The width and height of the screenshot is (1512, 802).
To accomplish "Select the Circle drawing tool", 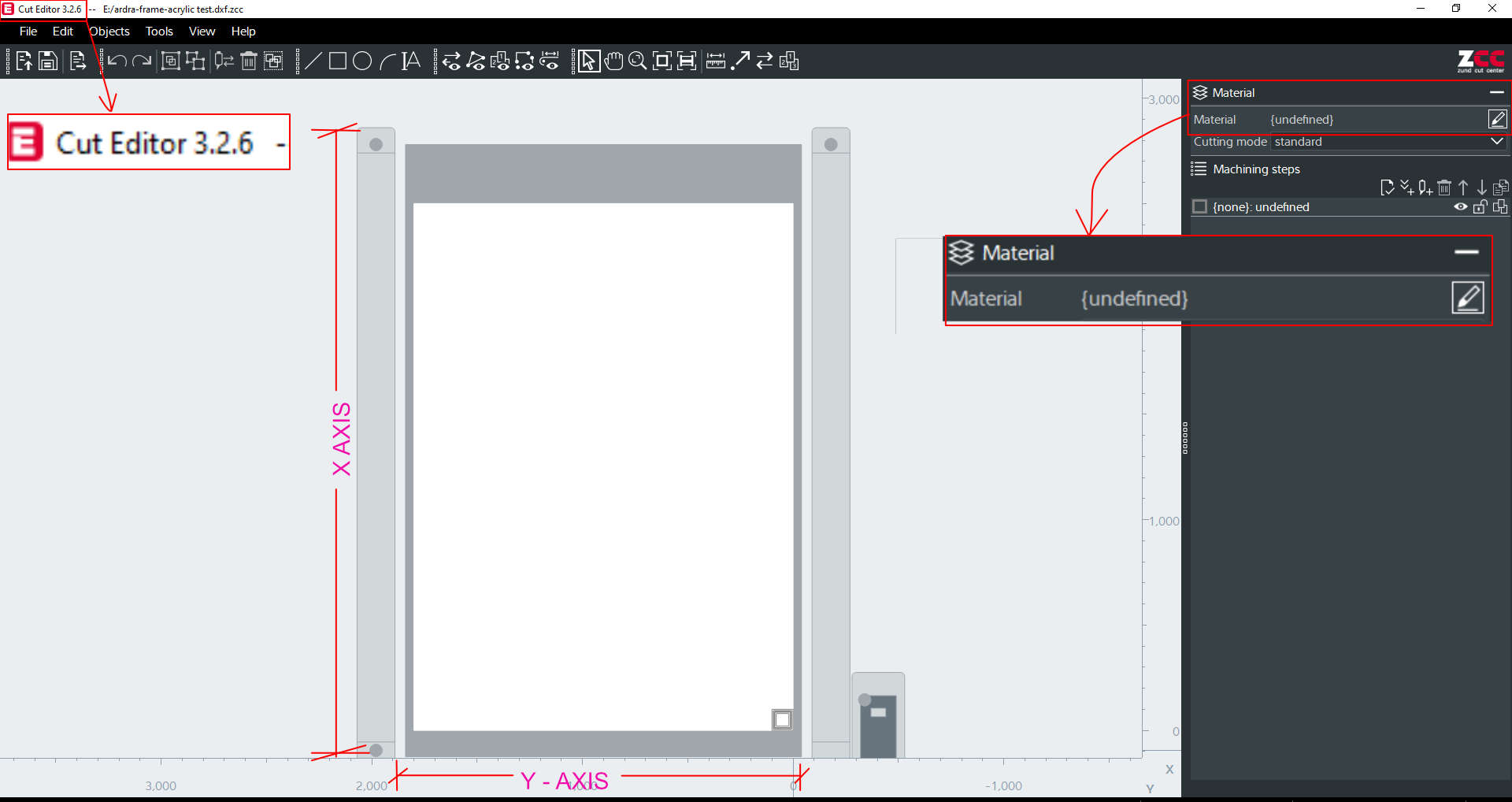I will pyautogui.click(x=362, y=61).
